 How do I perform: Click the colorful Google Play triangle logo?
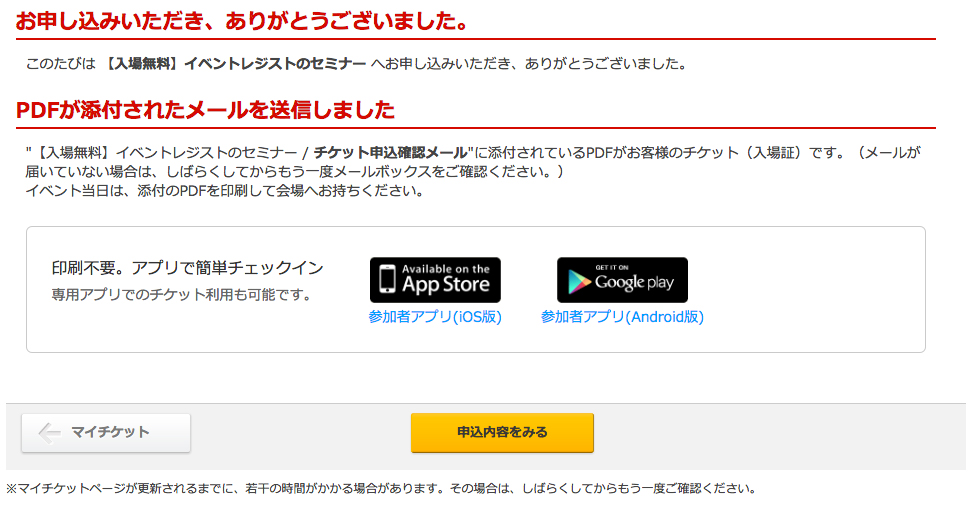click(580, 282)
